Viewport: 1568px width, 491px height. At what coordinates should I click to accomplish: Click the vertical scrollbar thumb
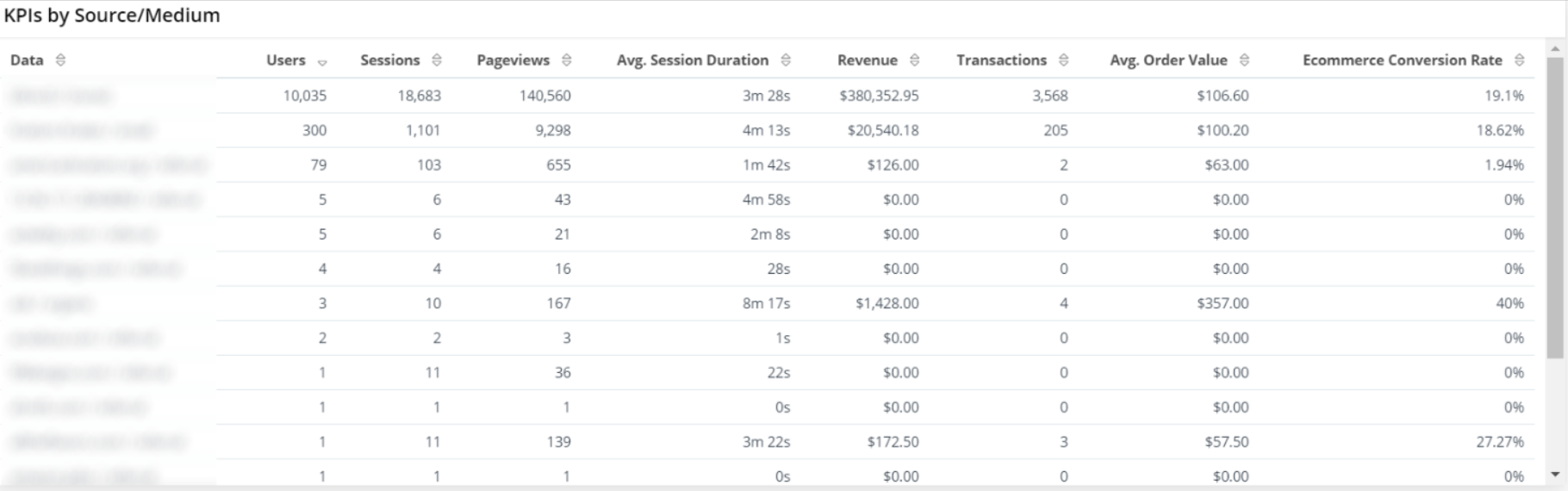1555,208
